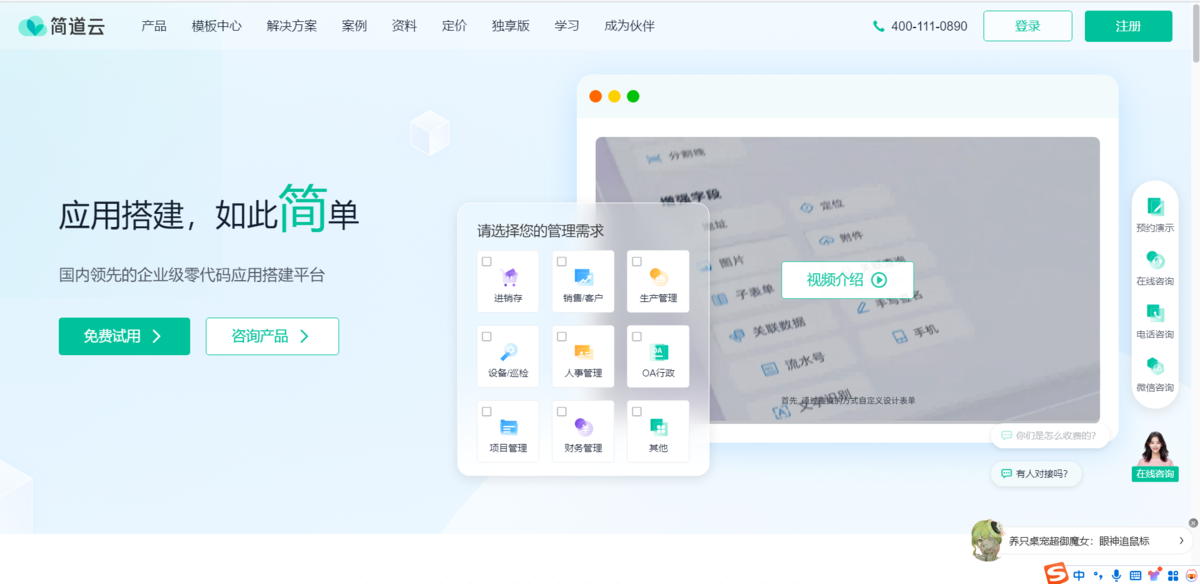Open the 定价 nav item
The width and height of the screenshot is (1200, 584).
tap(454, 26)
